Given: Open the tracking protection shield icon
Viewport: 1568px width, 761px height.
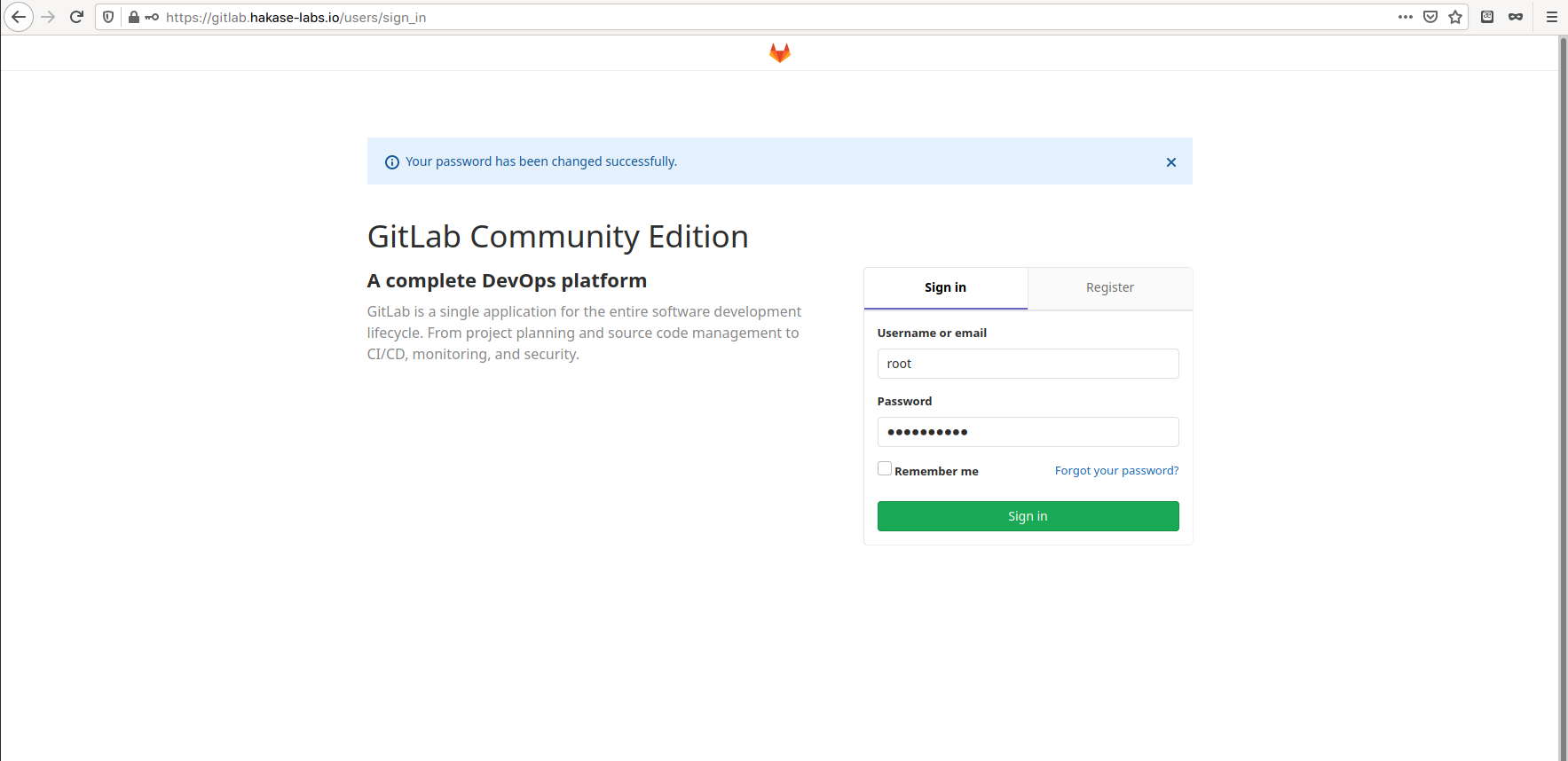Looking at the screenshot, I should click(108, 17).
